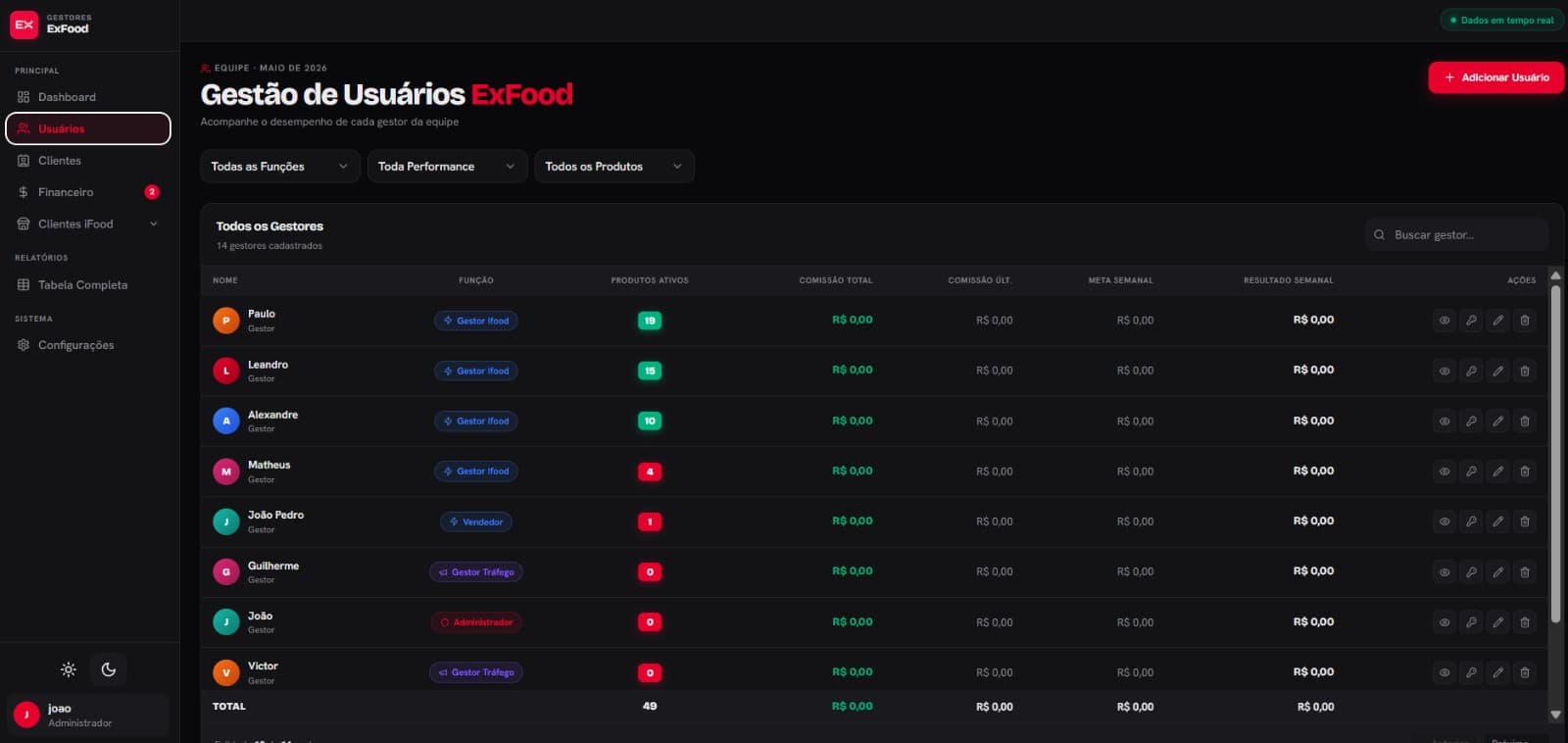Open the password key action for Paulo
This screenshot has width=1568, height=743.
click(x=1471, y=321)
